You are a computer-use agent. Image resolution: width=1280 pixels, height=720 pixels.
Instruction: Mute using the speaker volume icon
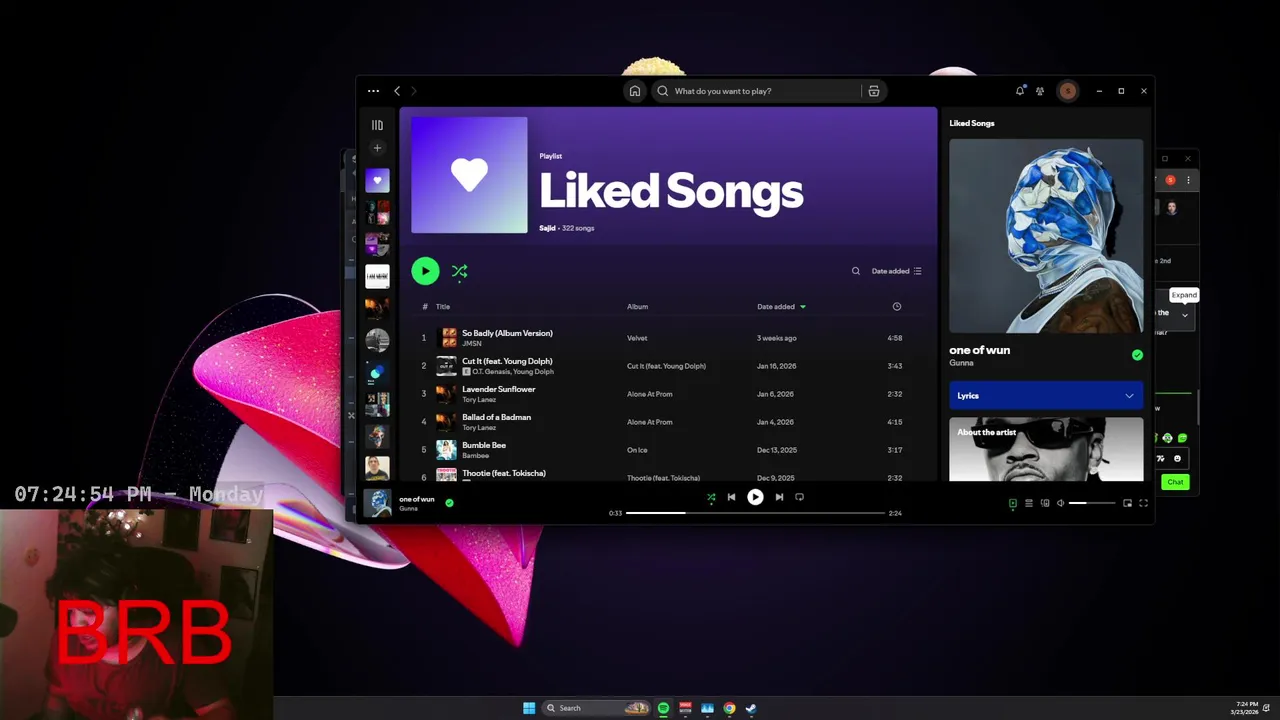click(1061, 503)
